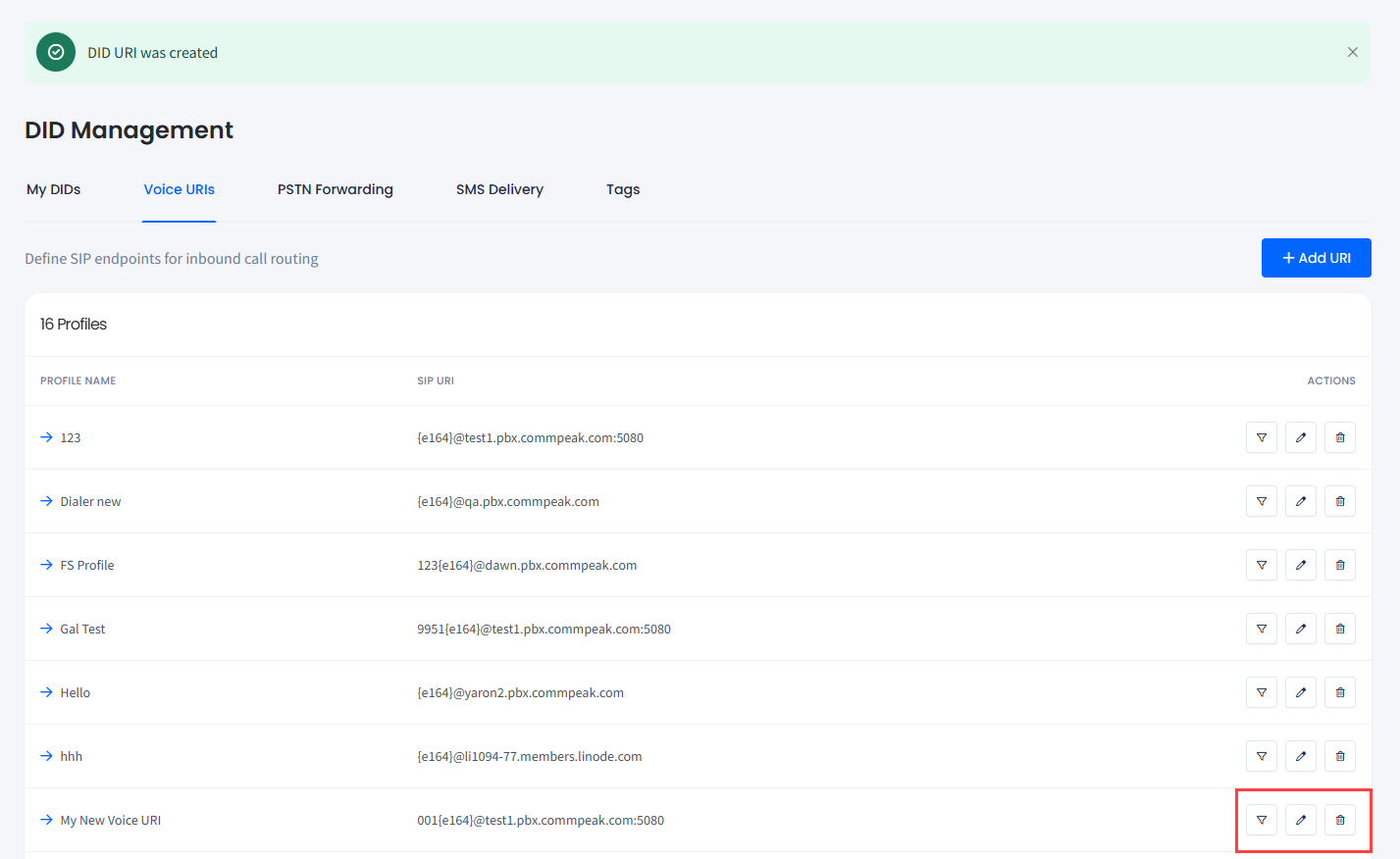
Task: Open filter for the 123 profile
Action: coord(1262,437)
